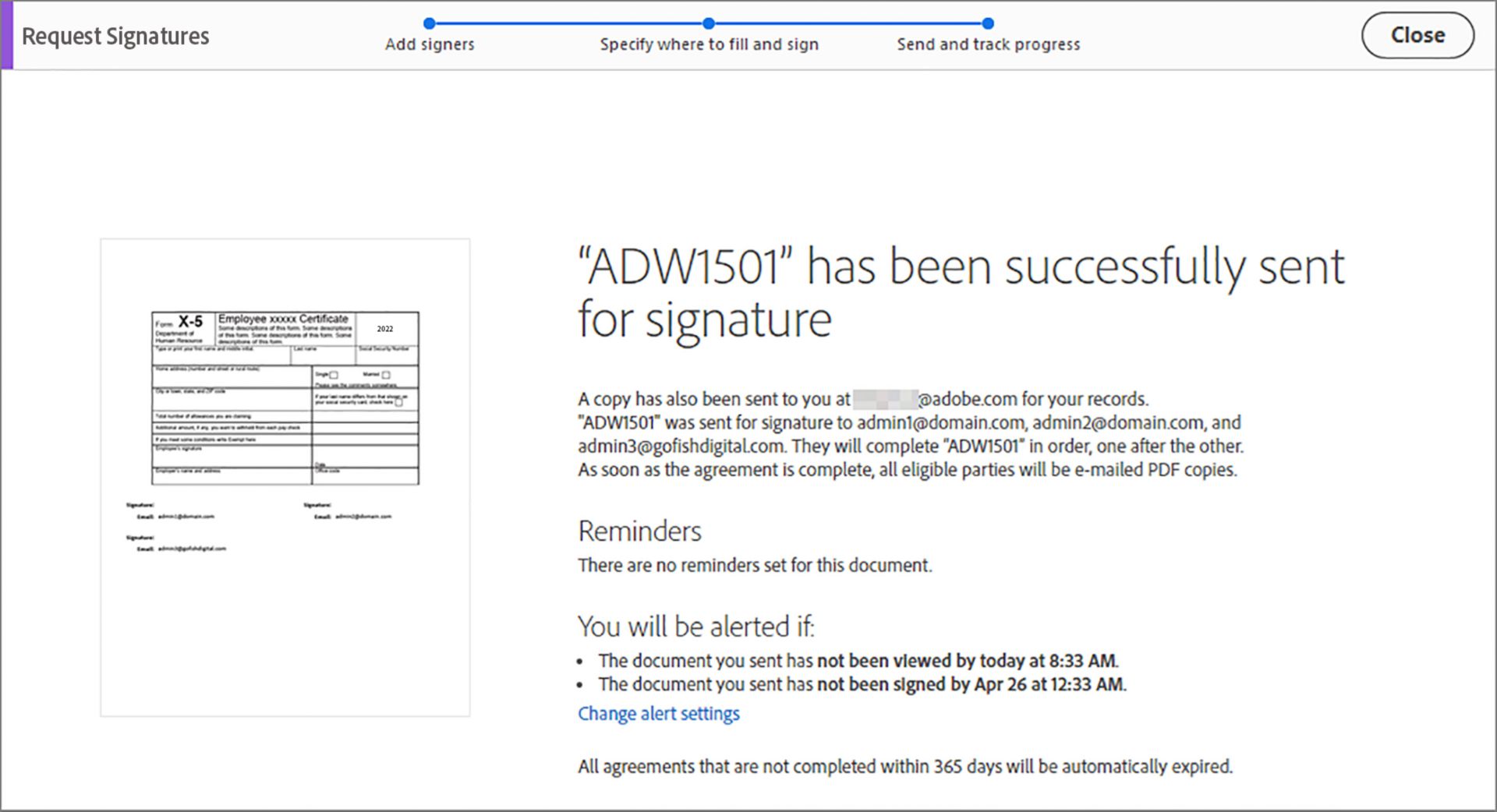
Task: Click the purple accent bar beside title
Action: coord(7,35)
